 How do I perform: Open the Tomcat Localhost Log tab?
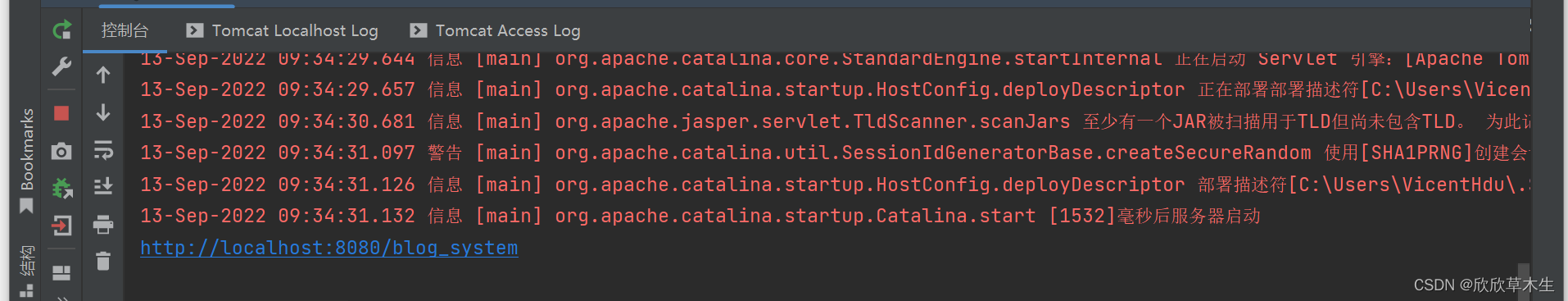[283, 30]
